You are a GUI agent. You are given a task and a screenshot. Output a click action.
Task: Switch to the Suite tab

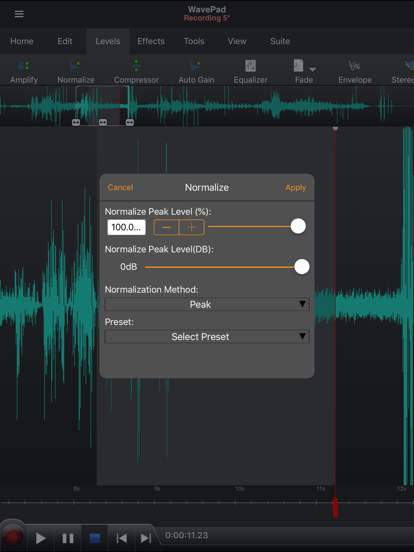click(x=280, y=42)
